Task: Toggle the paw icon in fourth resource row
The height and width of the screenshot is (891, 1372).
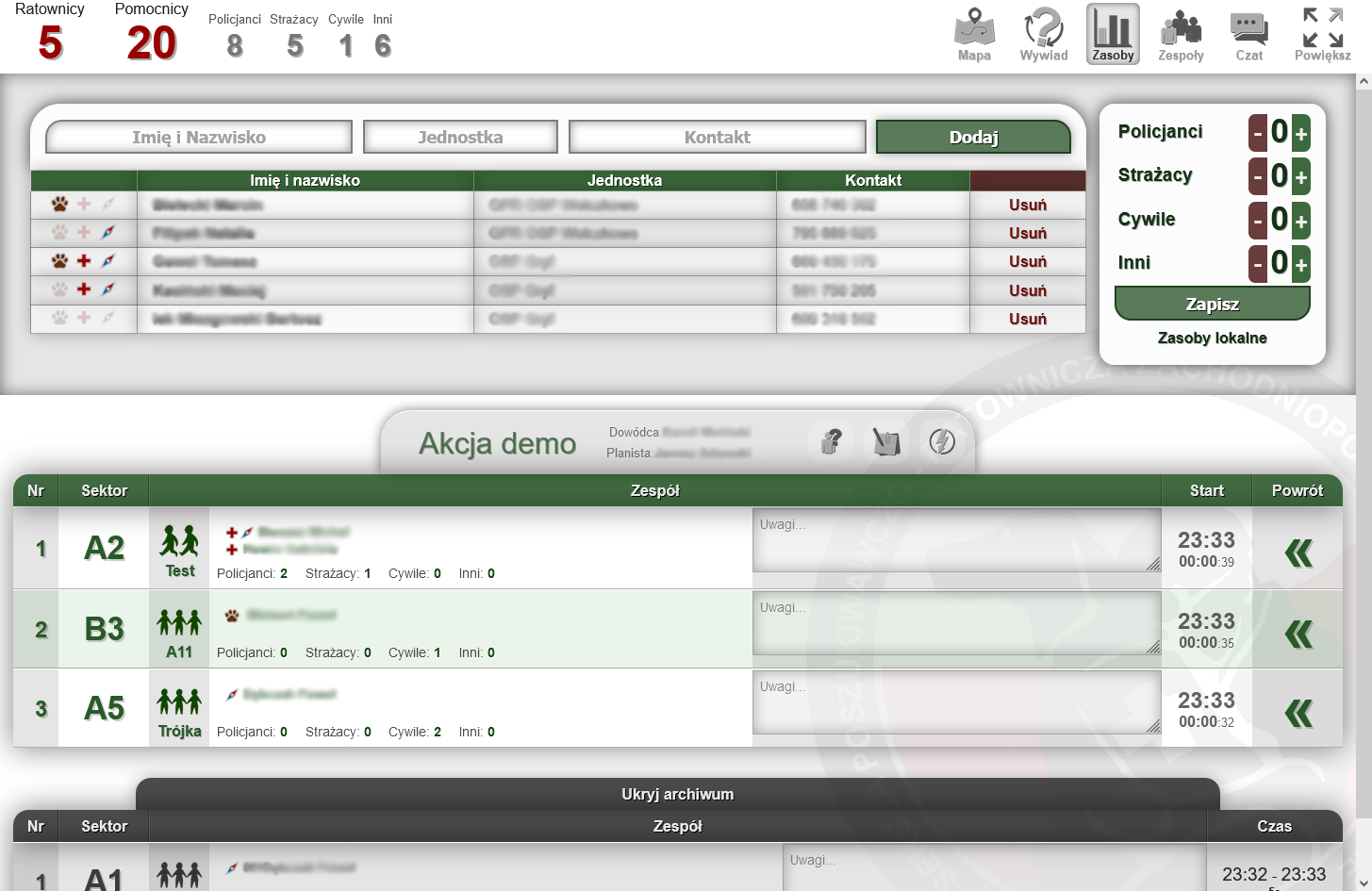Action: (x=59, y=289)
